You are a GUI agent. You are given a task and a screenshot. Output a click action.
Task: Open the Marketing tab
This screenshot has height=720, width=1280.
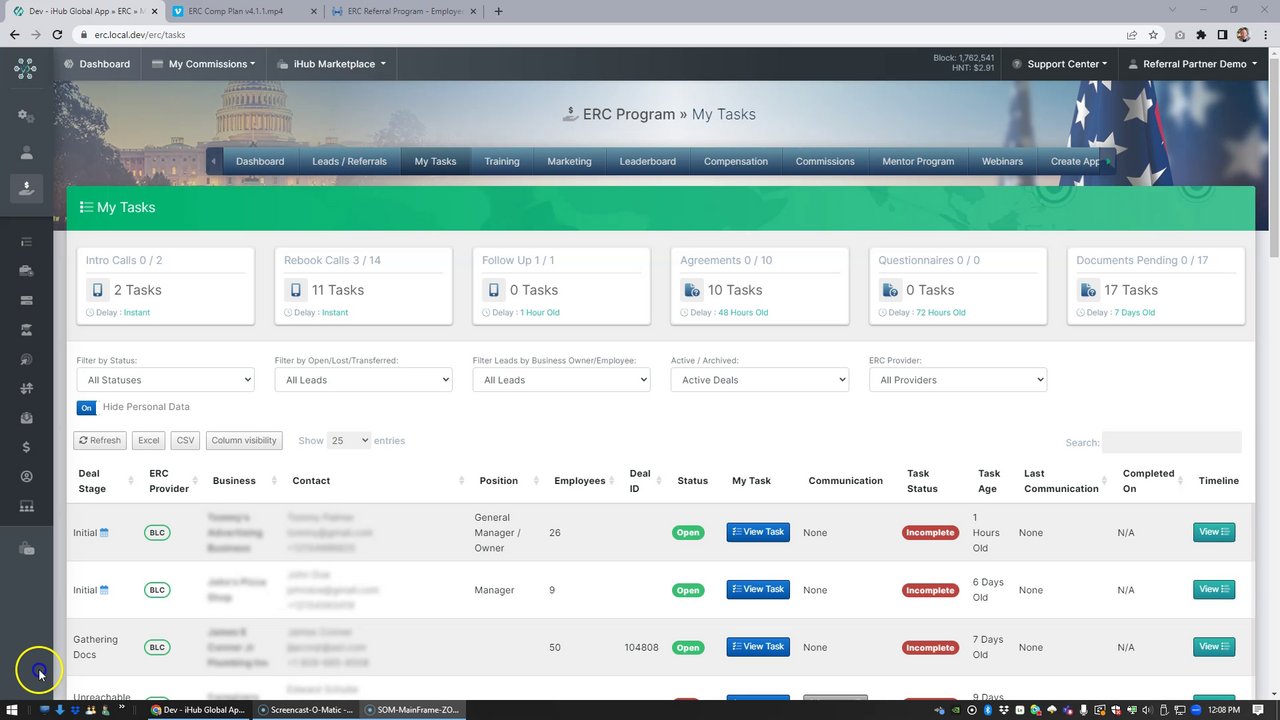569,161
